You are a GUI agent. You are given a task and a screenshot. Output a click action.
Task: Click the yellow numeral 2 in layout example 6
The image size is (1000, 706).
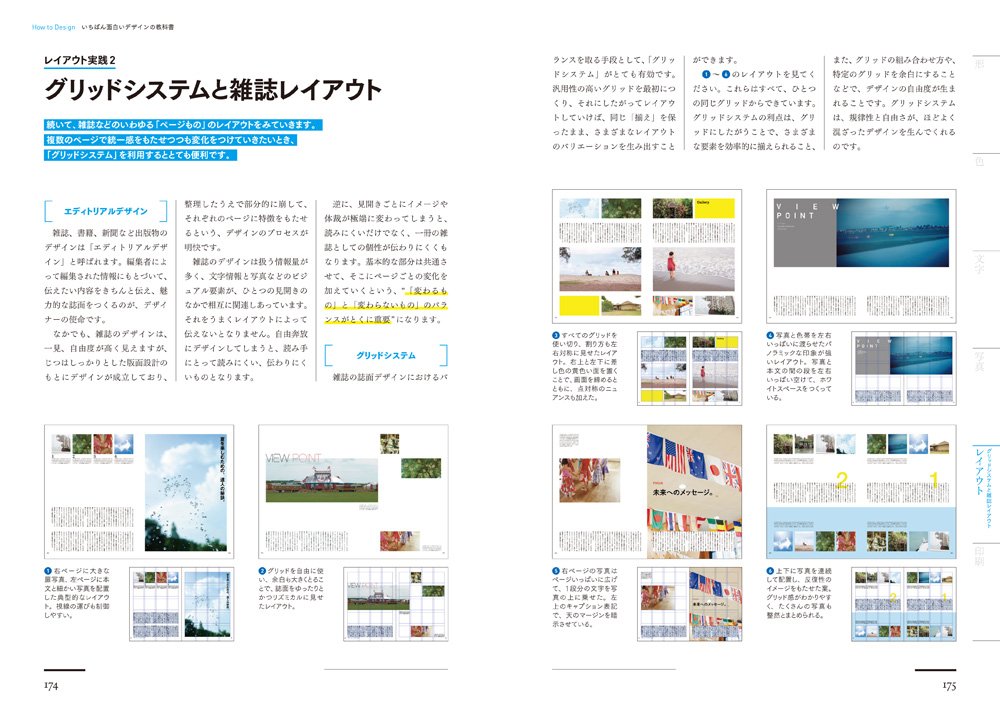(842, 480)
